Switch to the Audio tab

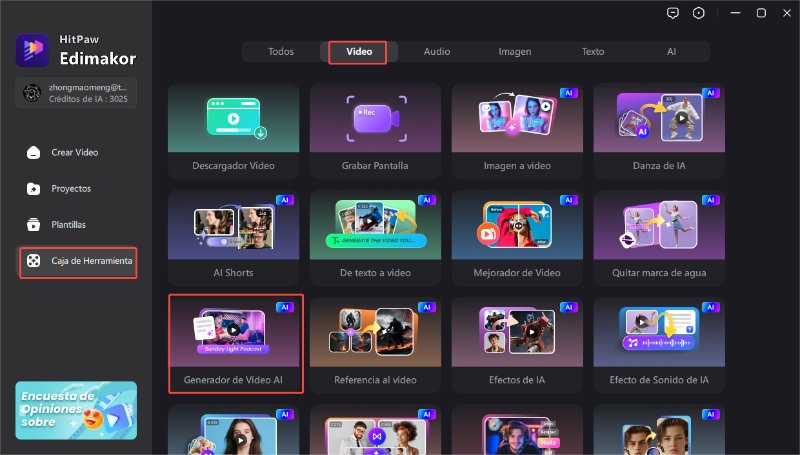click(437, 51)
